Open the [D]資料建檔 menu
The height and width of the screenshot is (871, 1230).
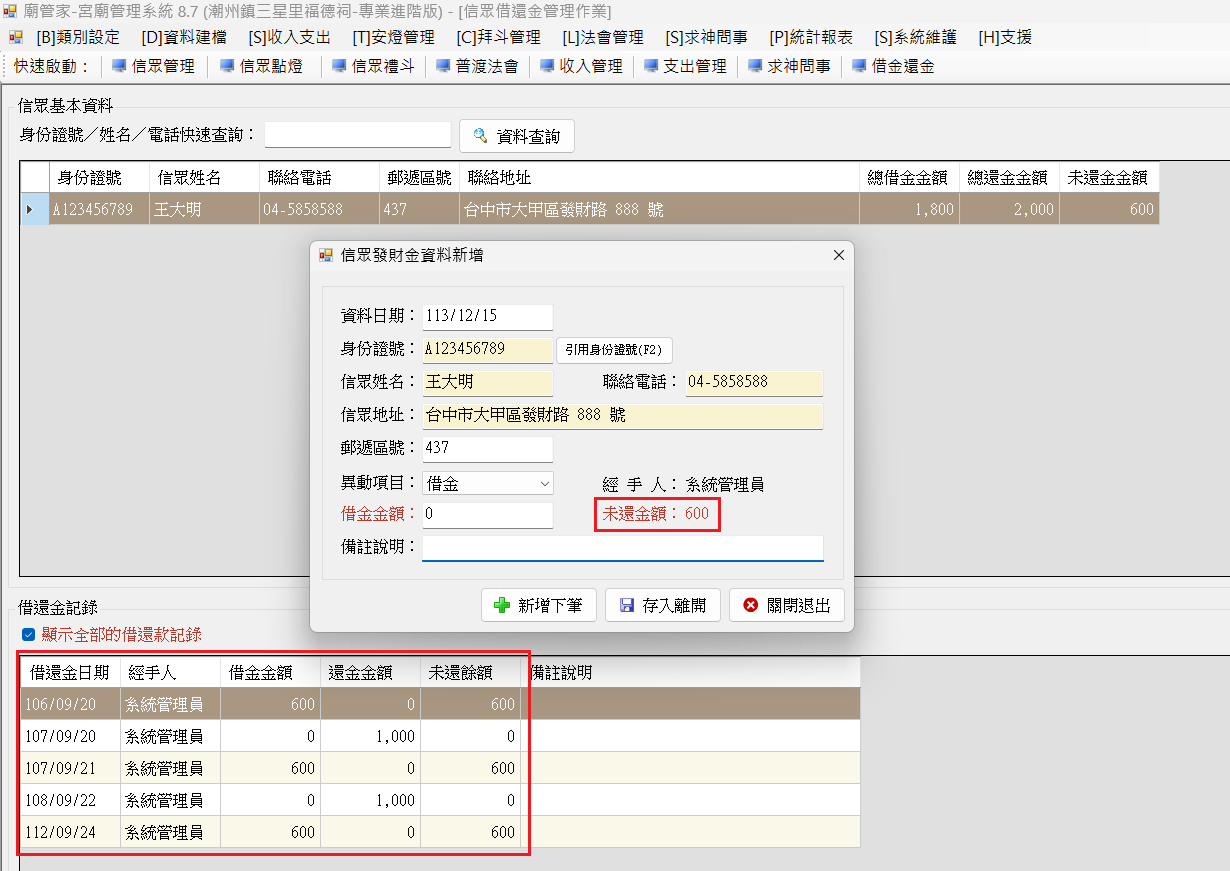click(184, 37)
